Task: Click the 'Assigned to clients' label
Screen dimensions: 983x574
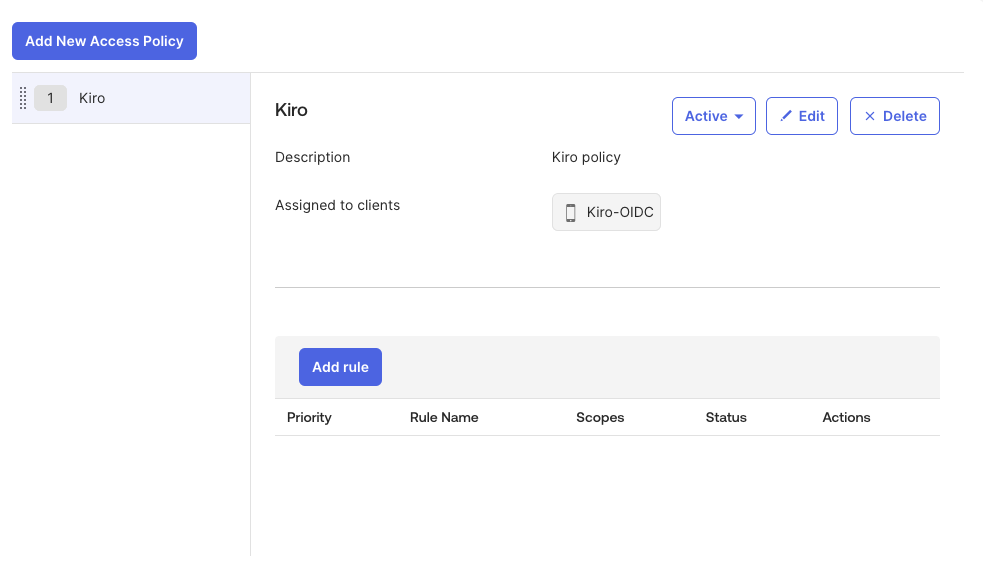Action: coord(337,205)
